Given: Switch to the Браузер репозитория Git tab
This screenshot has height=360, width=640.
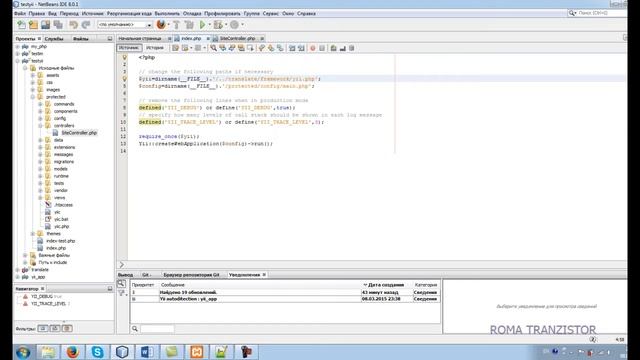Looking at the screenshot, I should [191, 275].
